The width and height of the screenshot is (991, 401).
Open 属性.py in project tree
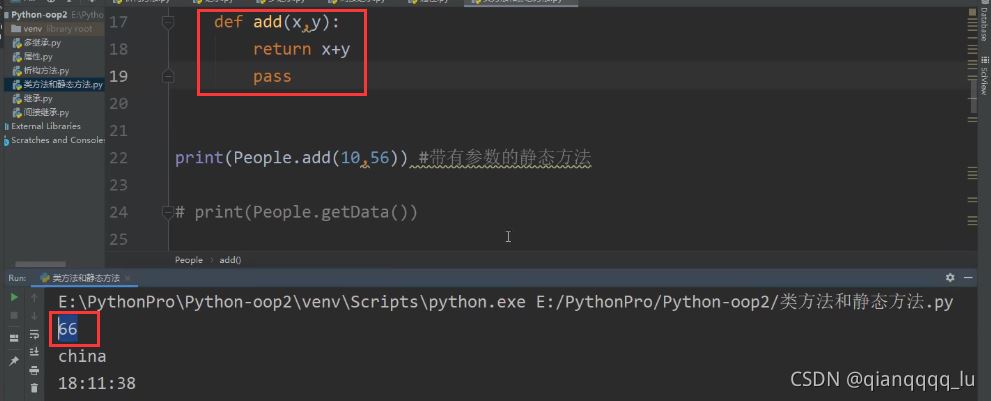pyautogui.click(x=38, y=57)
